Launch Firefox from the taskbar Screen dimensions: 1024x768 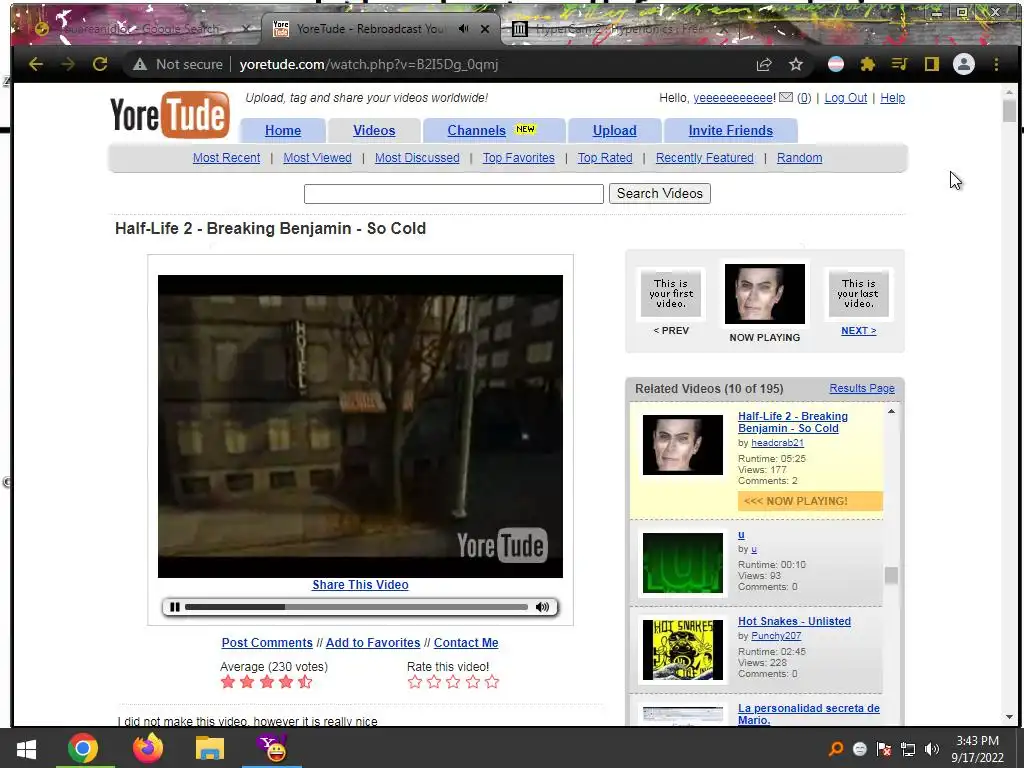[148, 748]
